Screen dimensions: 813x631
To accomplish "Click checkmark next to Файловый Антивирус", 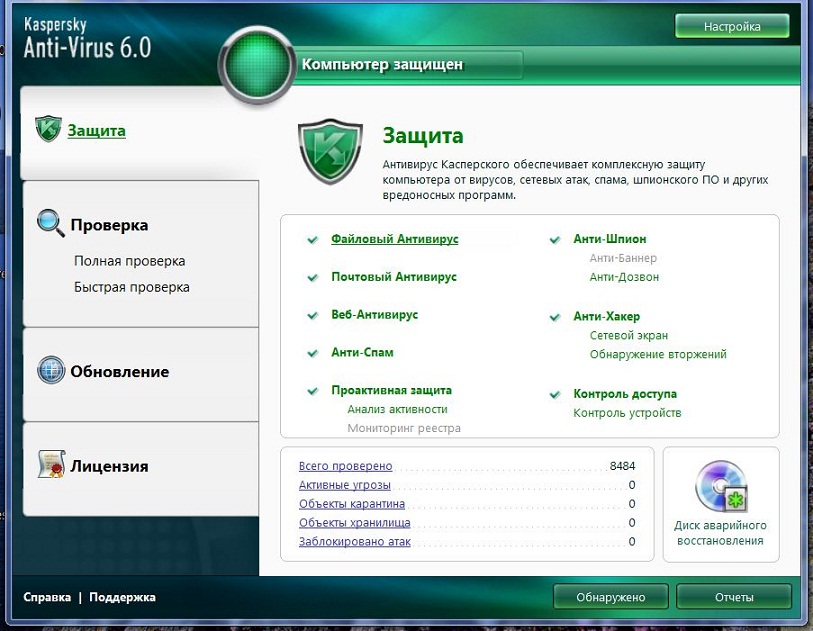I will (313, 240).
